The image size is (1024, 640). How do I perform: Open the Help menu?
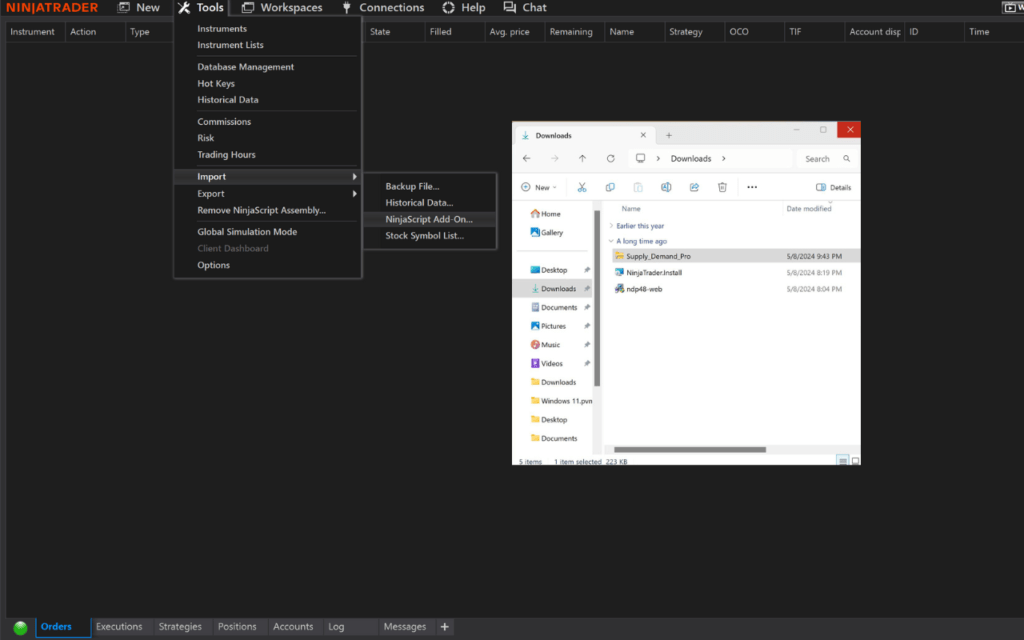coord(464,8)
